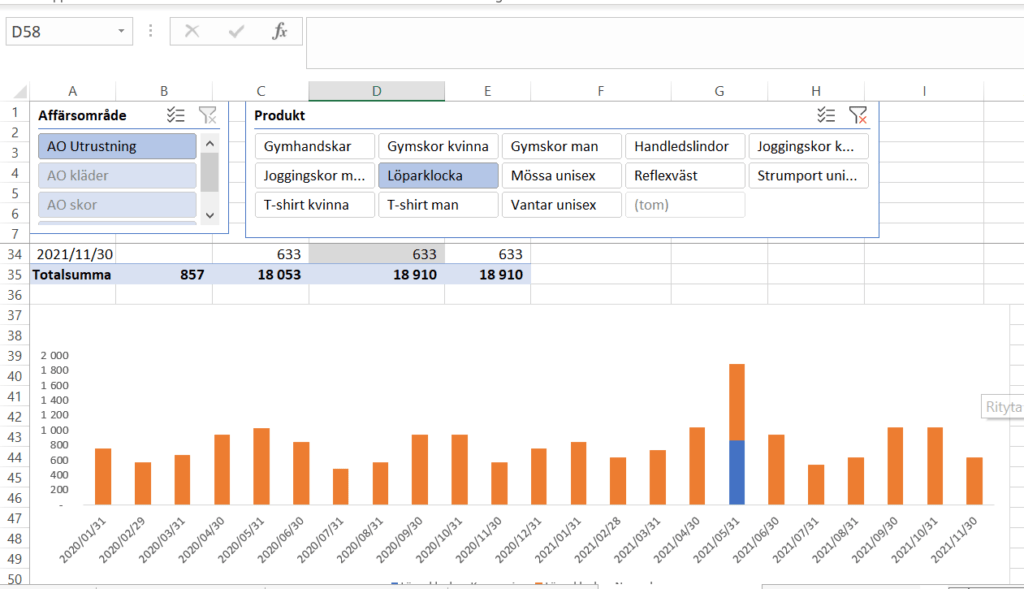This screenshot has width=1024, height=589.
Task: Click the Affärsområde slicer scroll-up arrow
Action: click(x=209, y=143)
